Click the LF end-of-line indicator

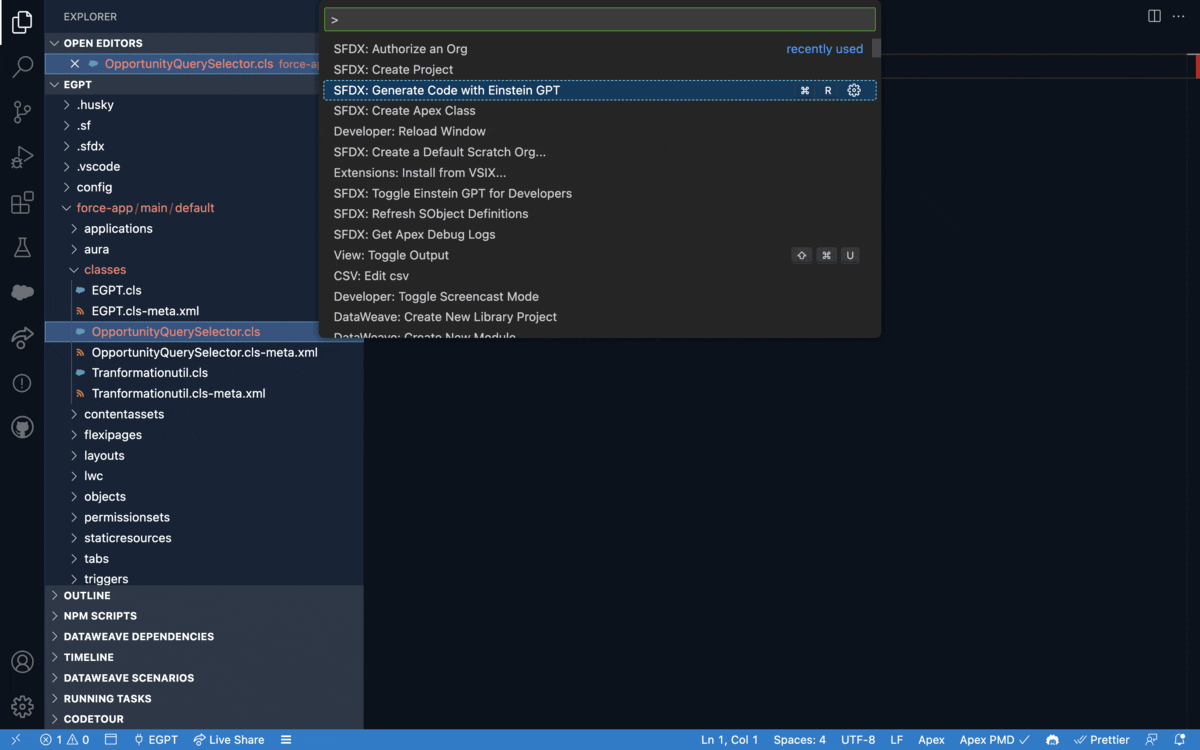[897, 740]
